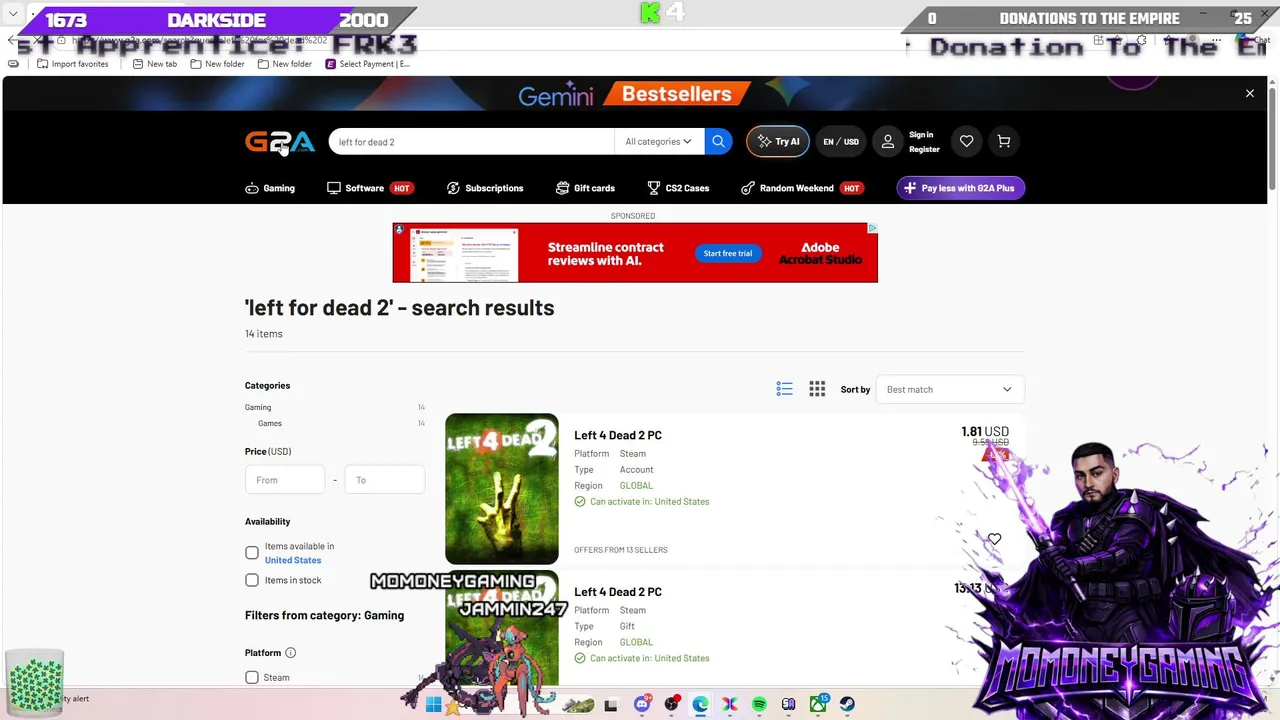Click the 'Sign in' link

(x=921, y=135)
